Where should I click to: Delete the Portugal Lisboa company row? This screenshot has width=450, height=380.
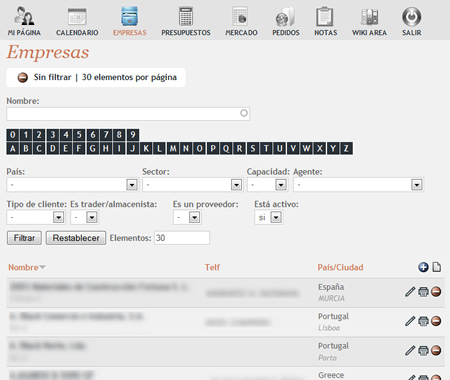(x=436, y=321)
